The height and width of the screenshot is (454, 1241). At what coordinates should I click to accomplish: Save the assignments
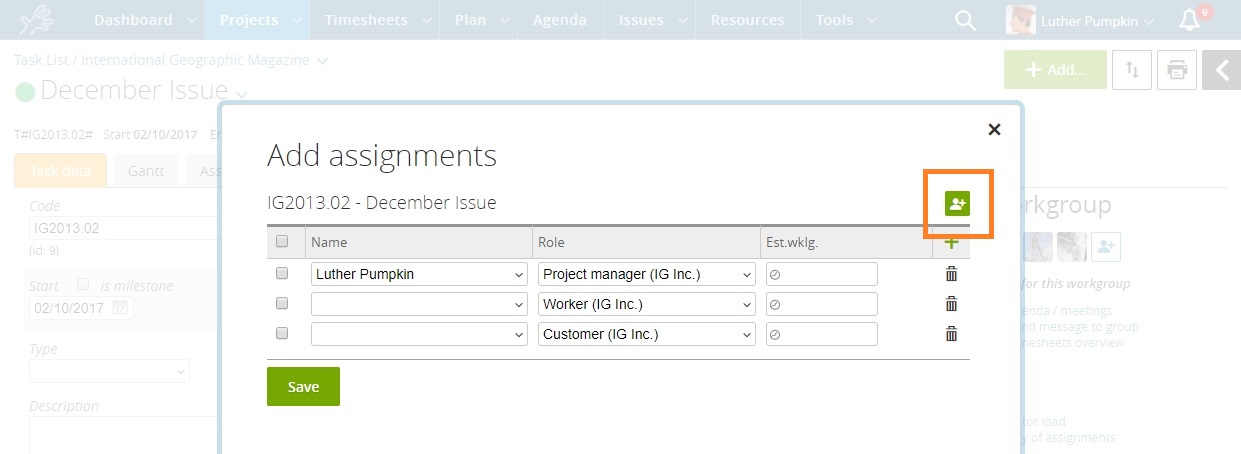tap(303, 387)
